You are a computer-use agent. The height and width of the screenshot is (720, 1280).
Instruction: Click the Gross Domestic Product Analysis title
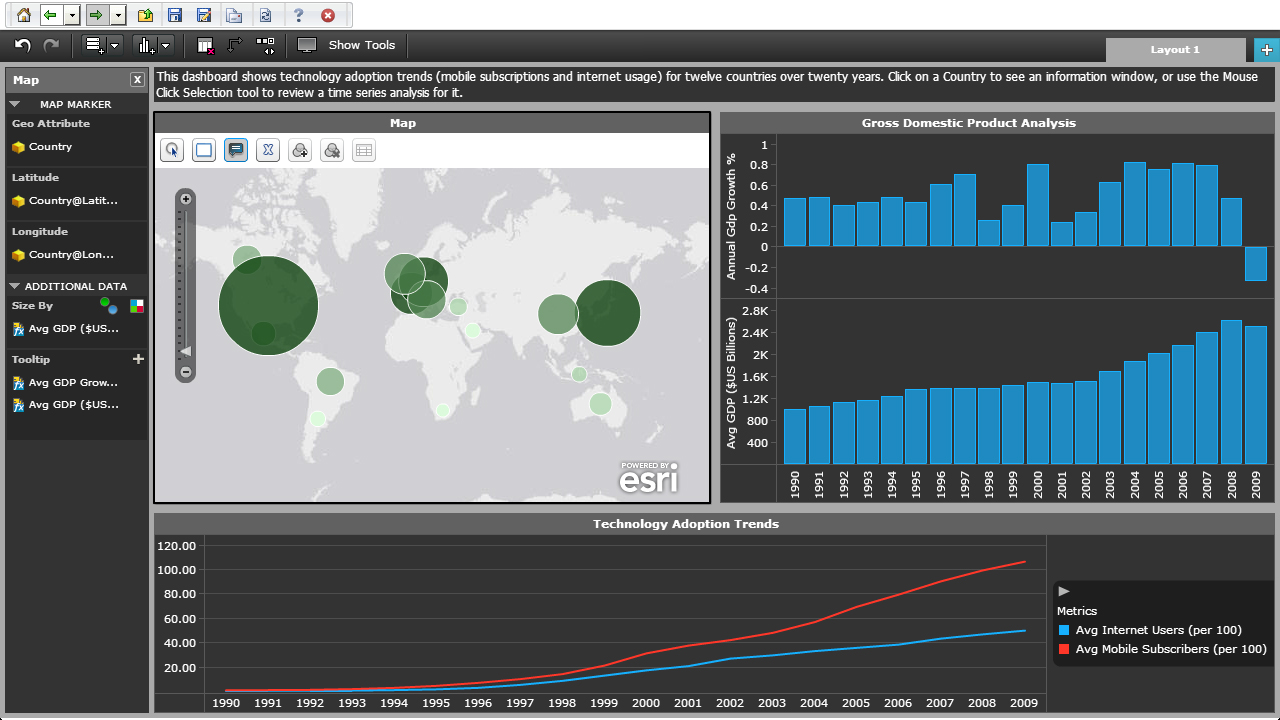pos(969,123)
